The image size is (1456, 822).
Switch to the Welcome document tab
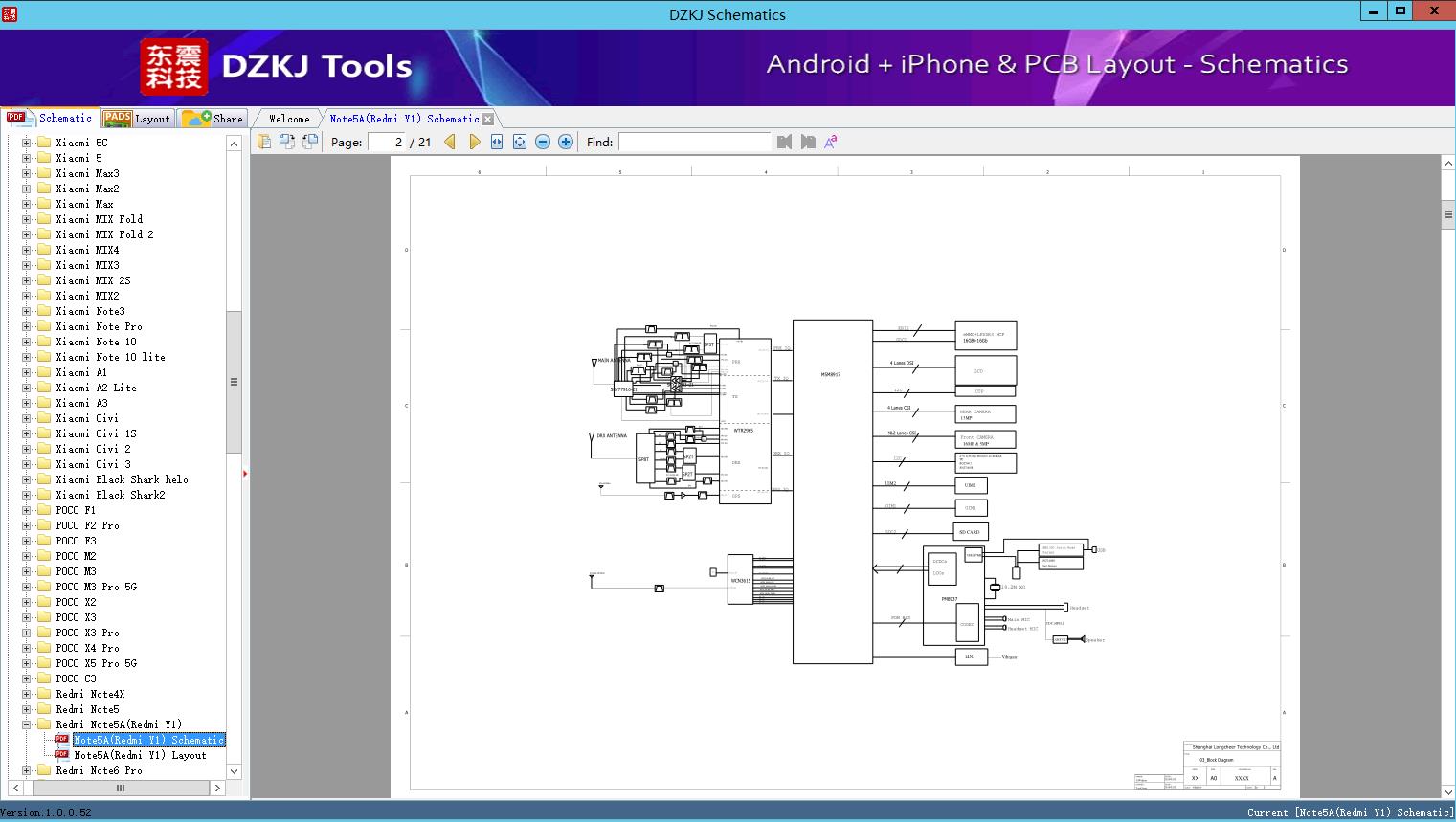(289, 119)
